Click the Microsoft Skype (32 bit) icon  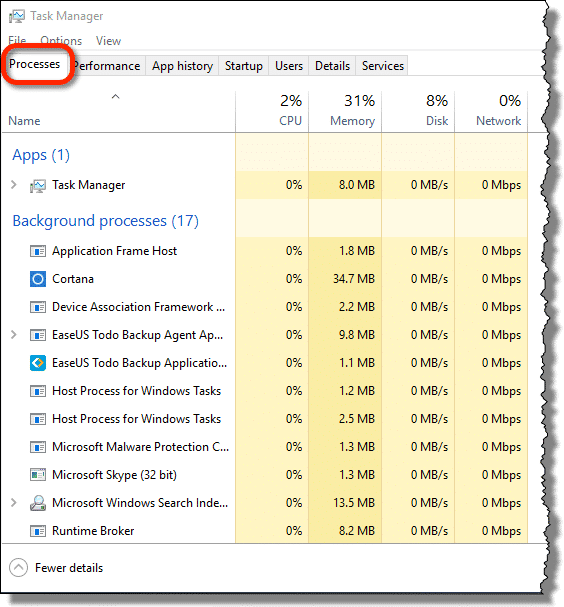pos(38,475)
